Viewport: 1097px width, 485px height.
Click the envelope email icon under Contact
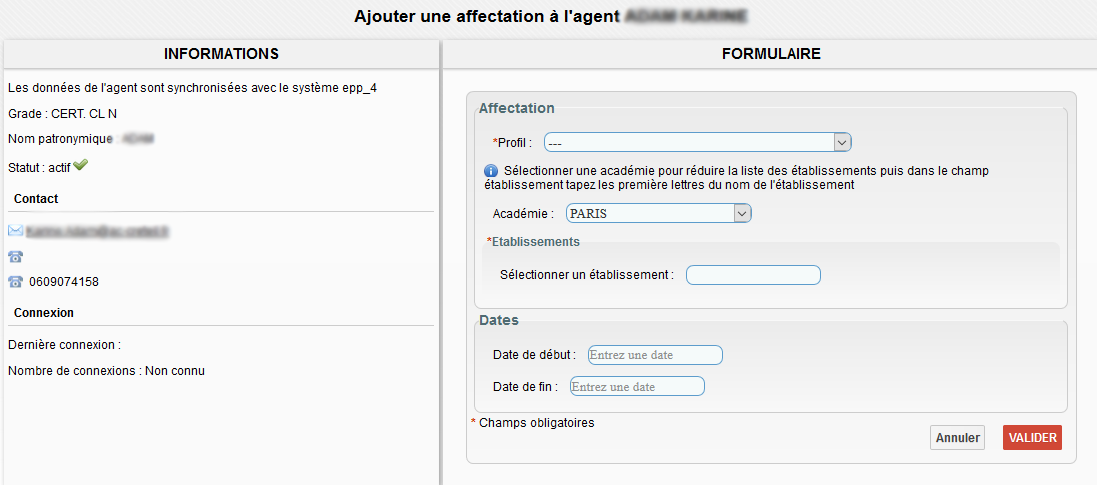pyautogui.click(x=15, y=231)
